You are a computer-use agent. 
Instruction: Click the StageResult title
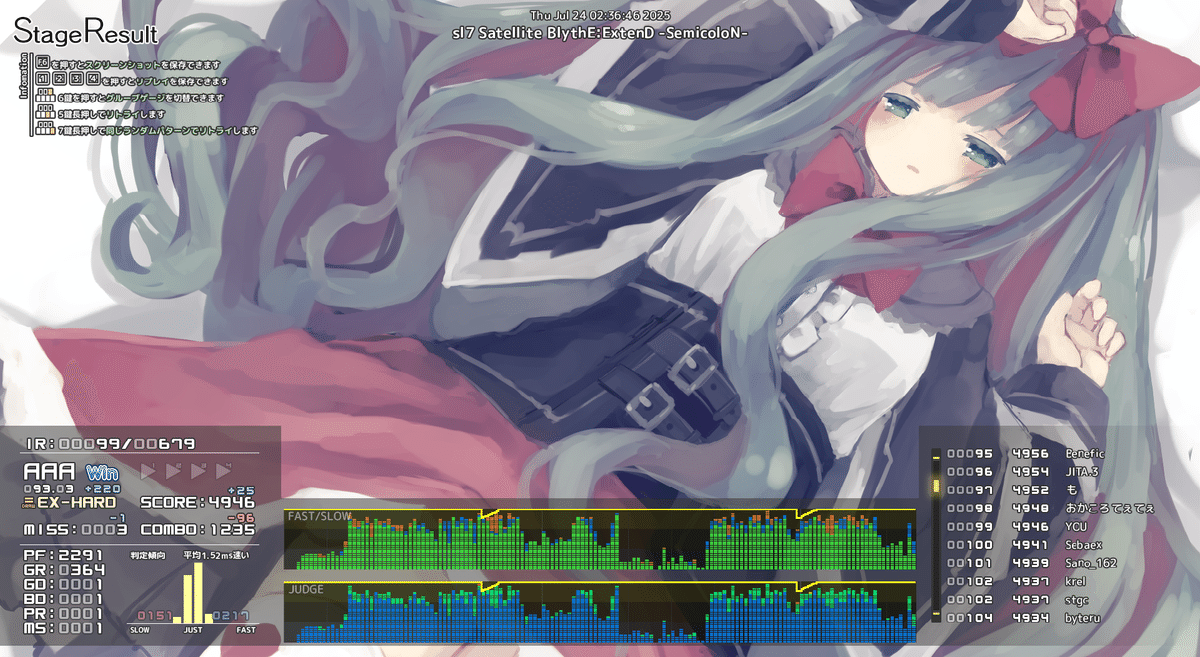86,33
